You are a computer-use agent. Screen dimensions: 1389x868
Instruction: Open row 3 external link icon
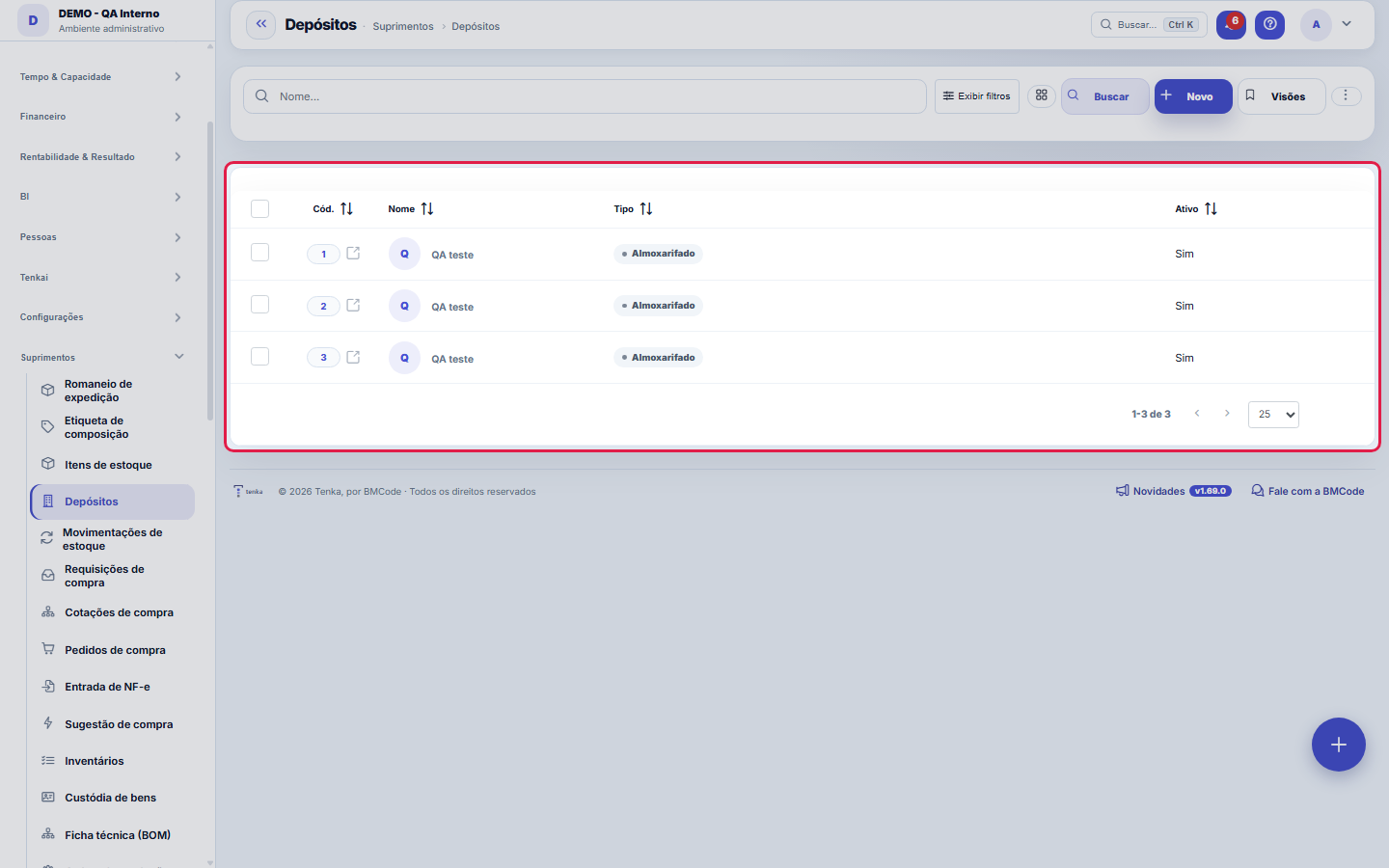point(353,357)
